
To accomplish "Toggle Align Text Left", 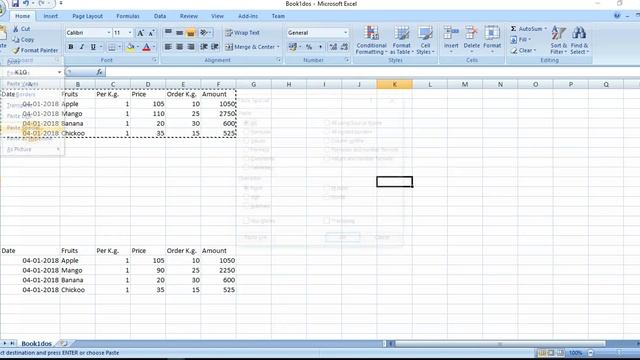I will (x=168, y=47).
